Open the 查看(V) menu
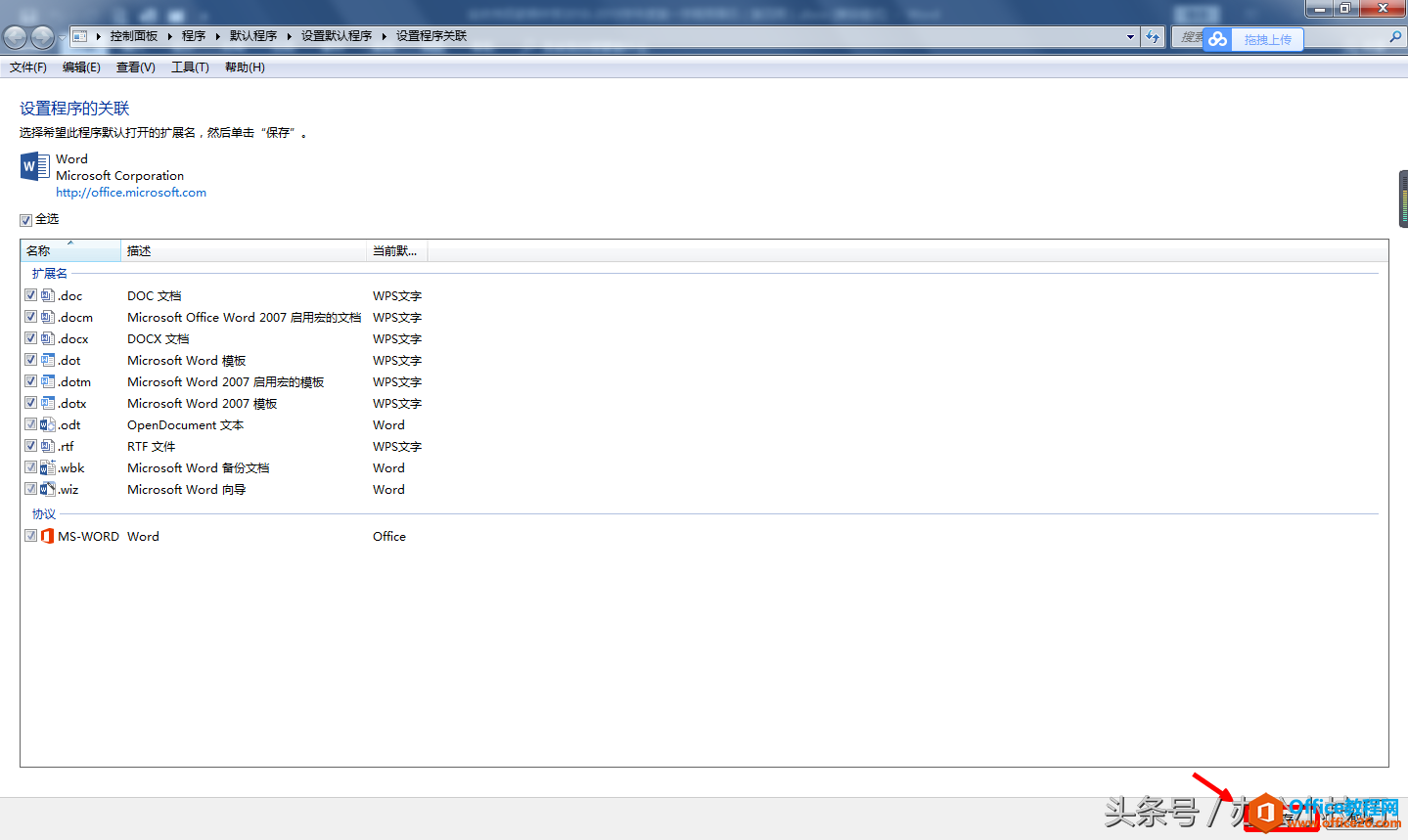 pyautogui.click(x=136, y=67)
